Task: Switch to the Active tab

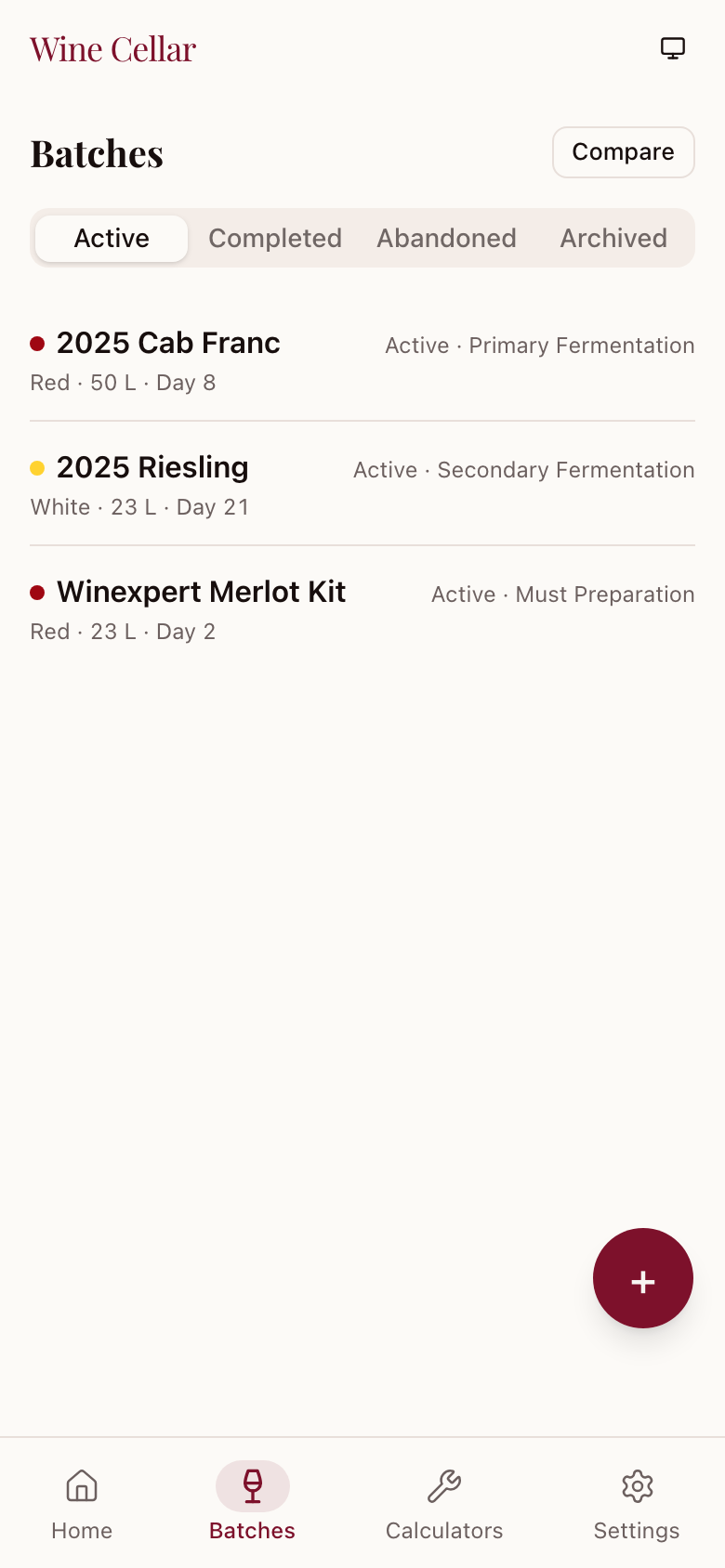Action: pyautogui.click(x=112, y=239)
